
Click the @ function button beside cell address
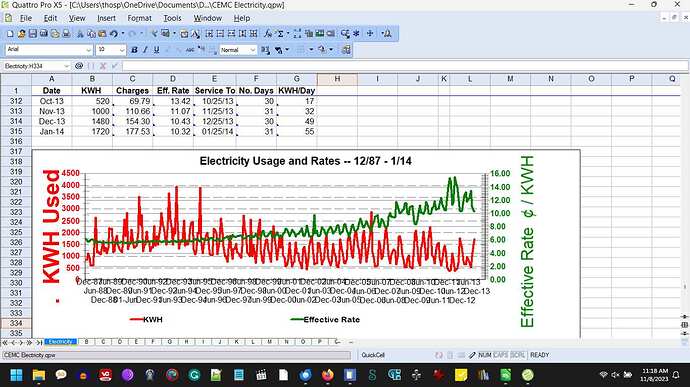pyautogui.click(x=79, y=66)
